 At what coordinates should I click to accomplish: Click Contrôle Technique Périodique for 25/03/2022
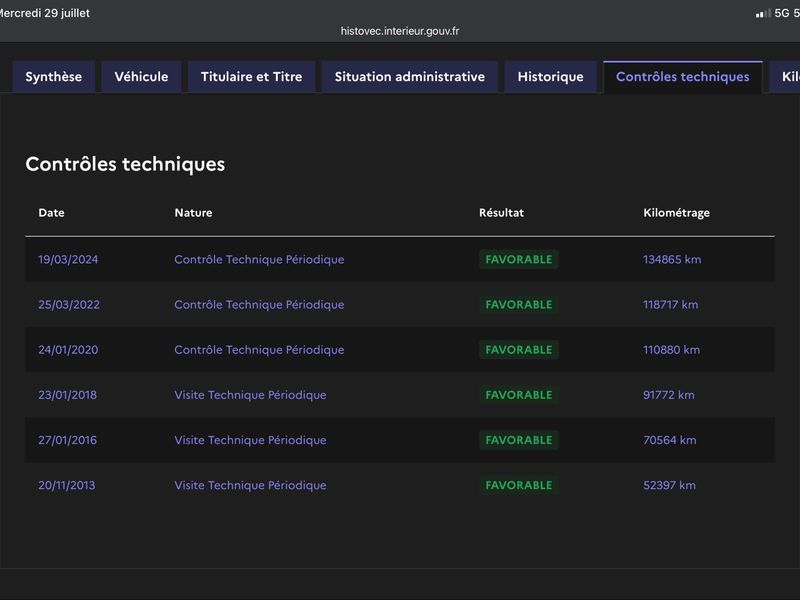[259, 305]
